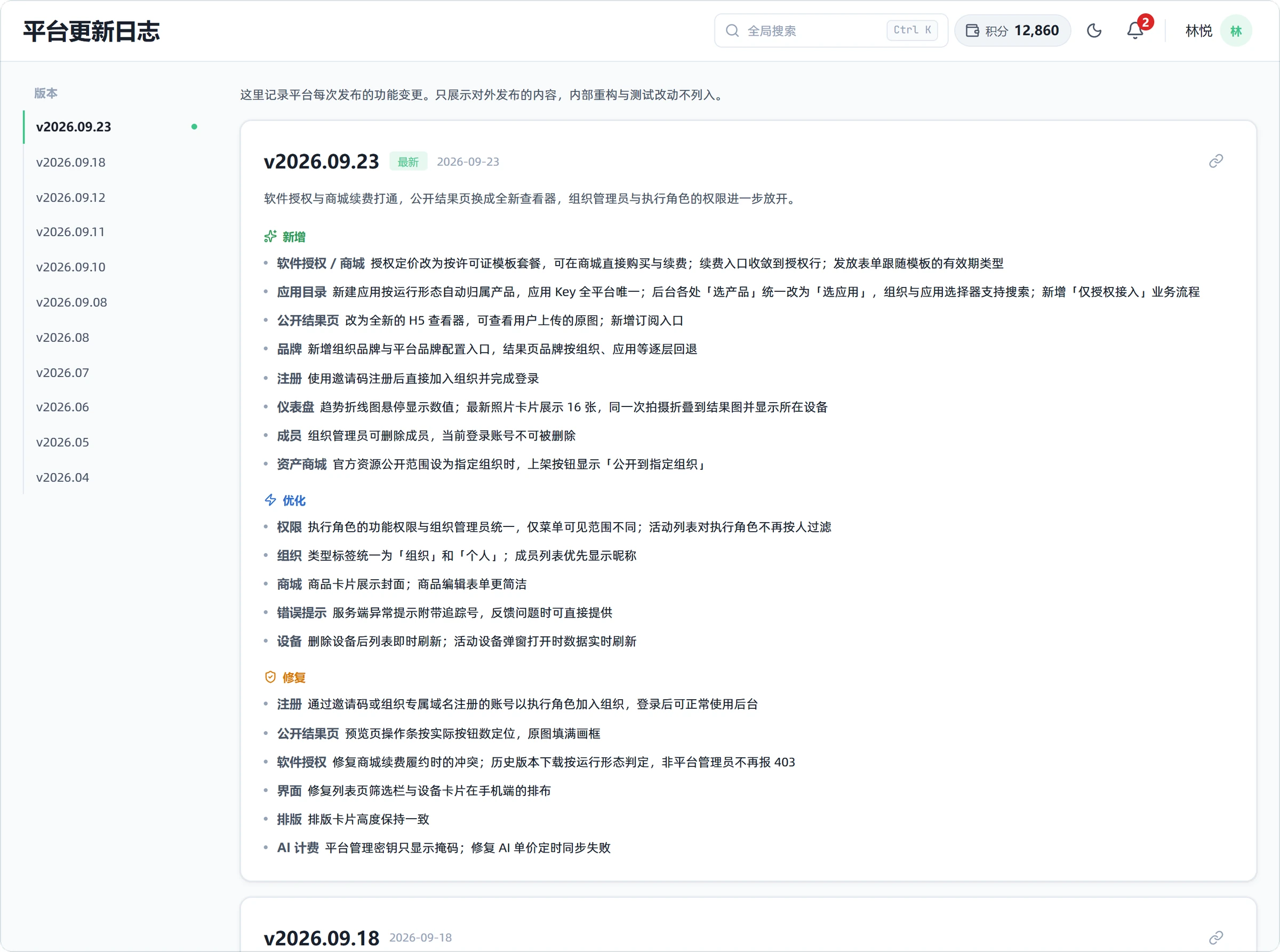Click the 新增 sparkle section icon
Screen dimensions: 1280x952
coord(270,237)
